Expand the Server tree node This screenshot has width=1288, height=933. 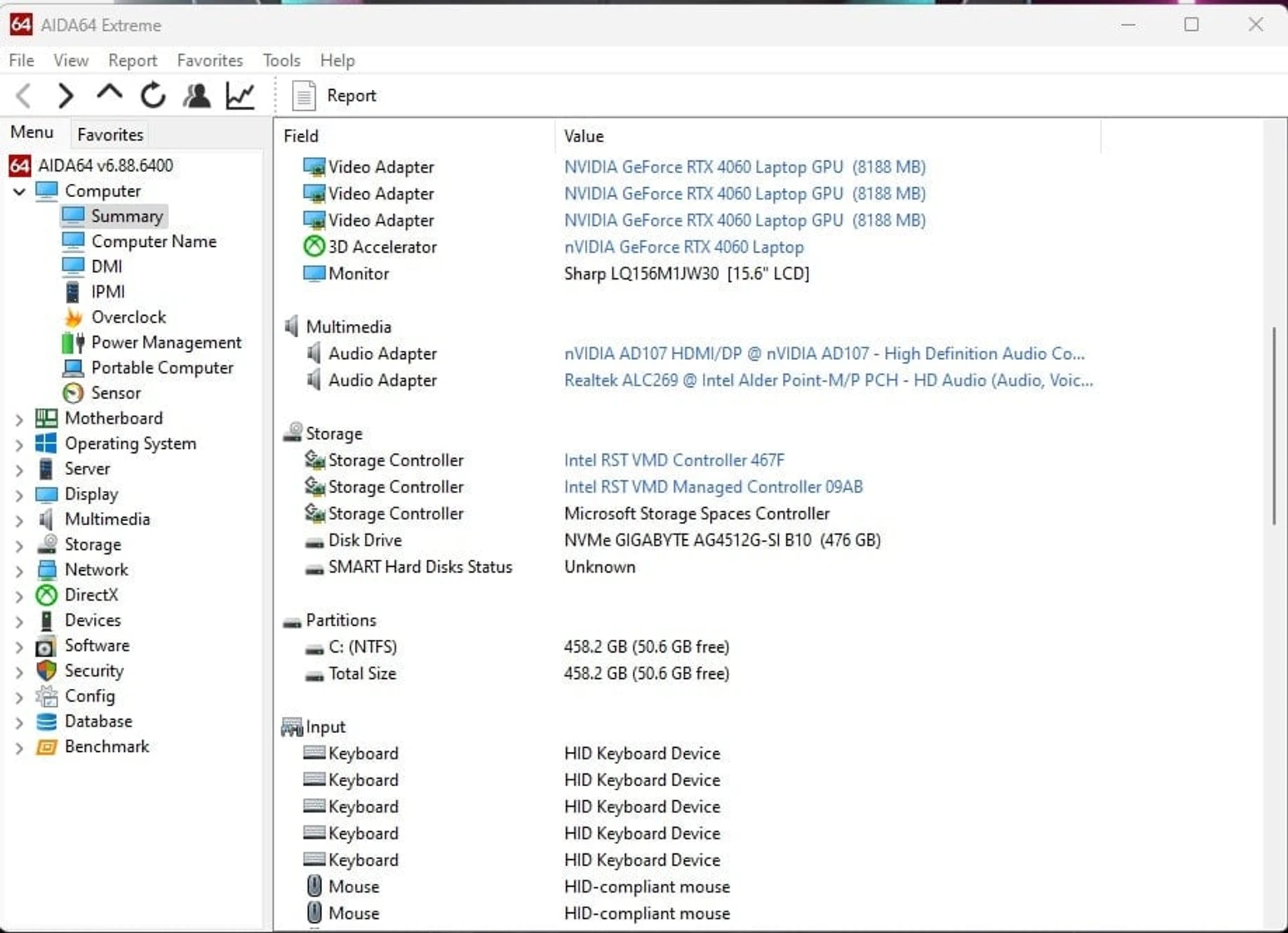tap(19, 470)
